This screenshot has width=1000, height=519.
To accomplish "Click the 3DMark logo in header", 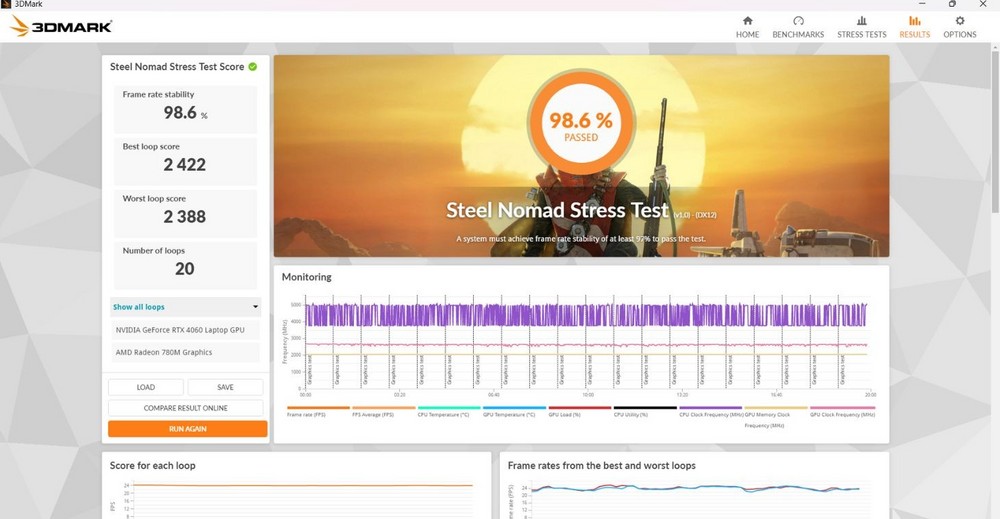I will (x=61, y=26).
